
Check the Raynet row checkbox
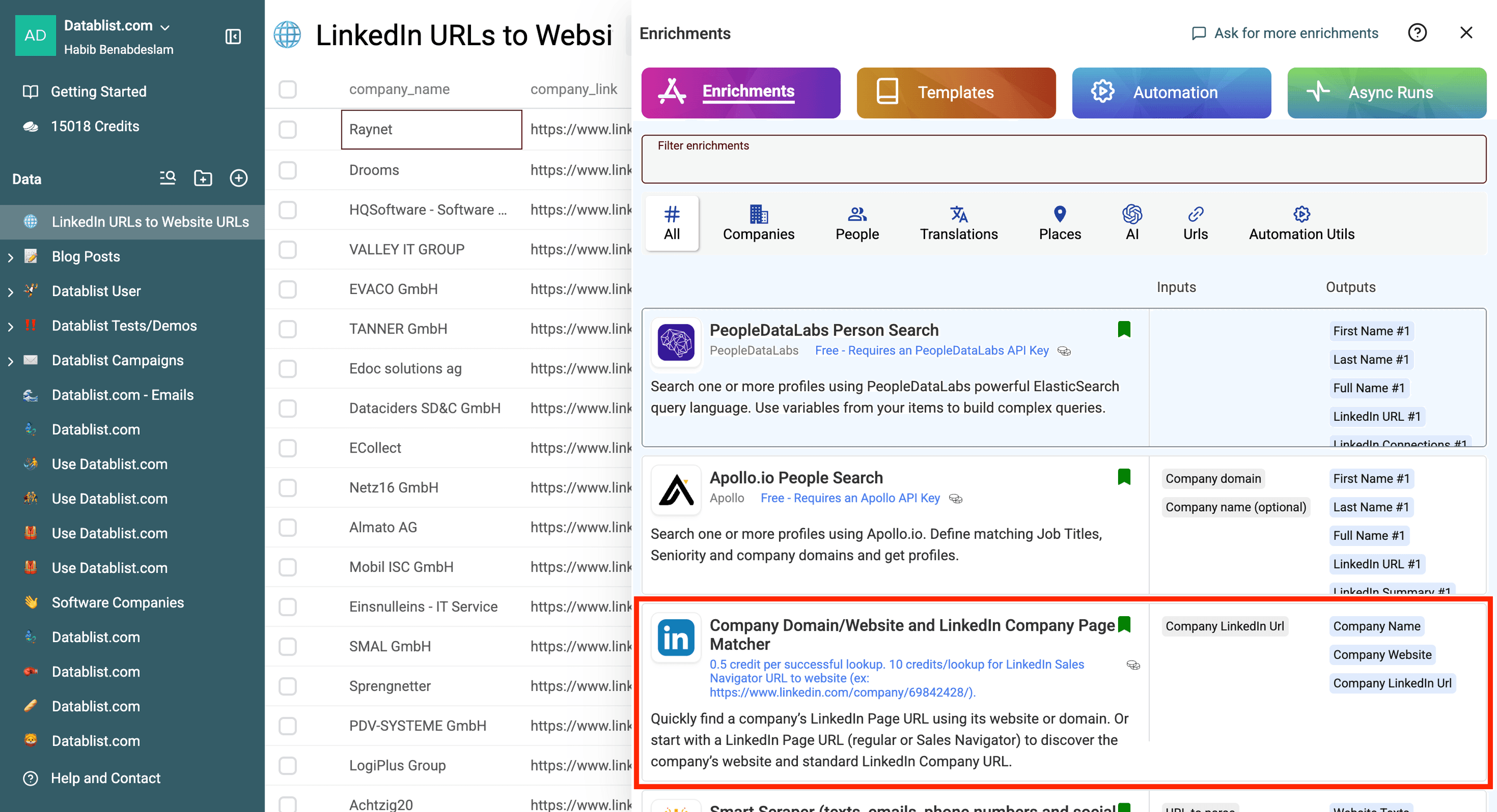tap(287, 129)
